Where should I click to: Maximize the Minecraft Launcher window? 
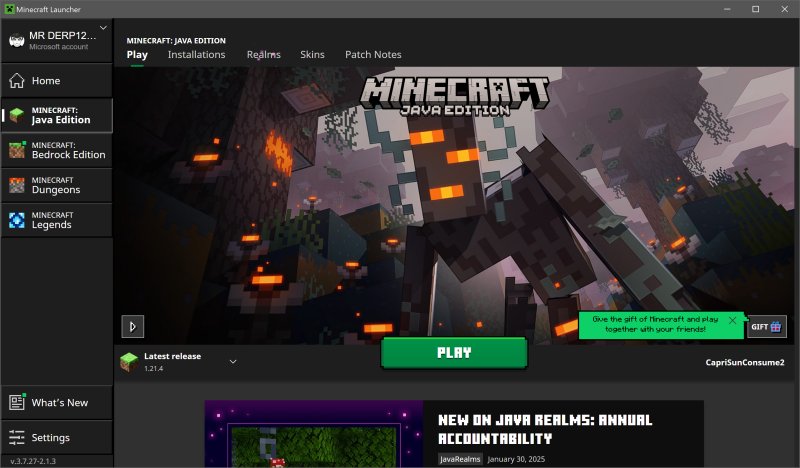coord(756,9)
